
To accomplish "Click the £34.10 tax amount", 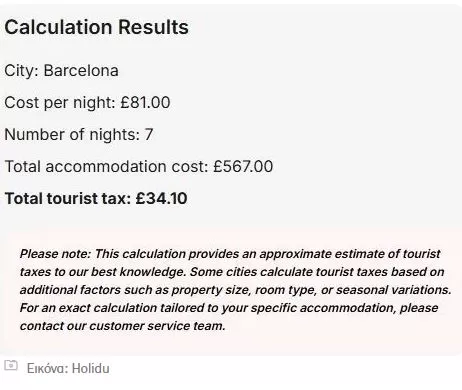I will tap(161, 199).
